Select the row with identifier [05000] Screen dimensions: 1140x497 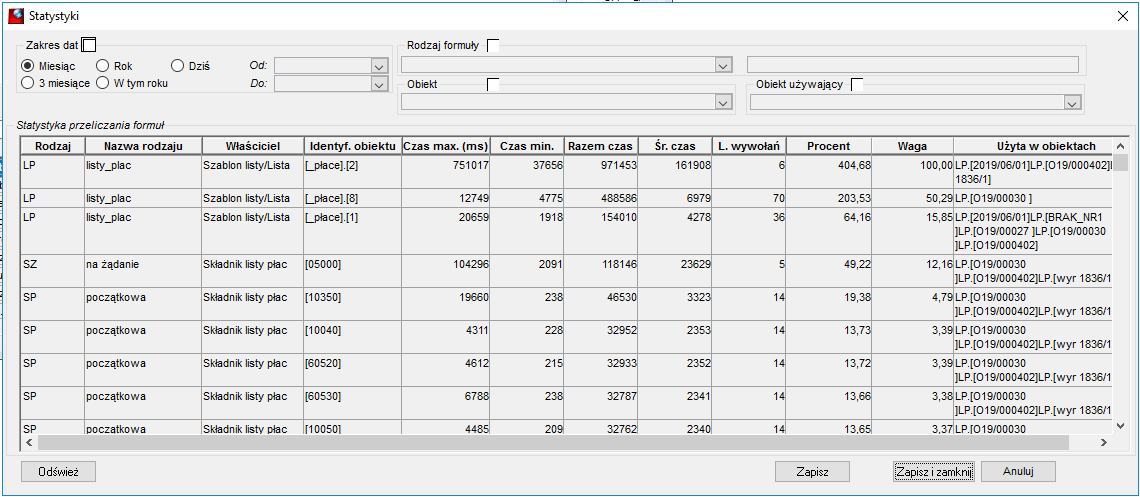[566, 270]
